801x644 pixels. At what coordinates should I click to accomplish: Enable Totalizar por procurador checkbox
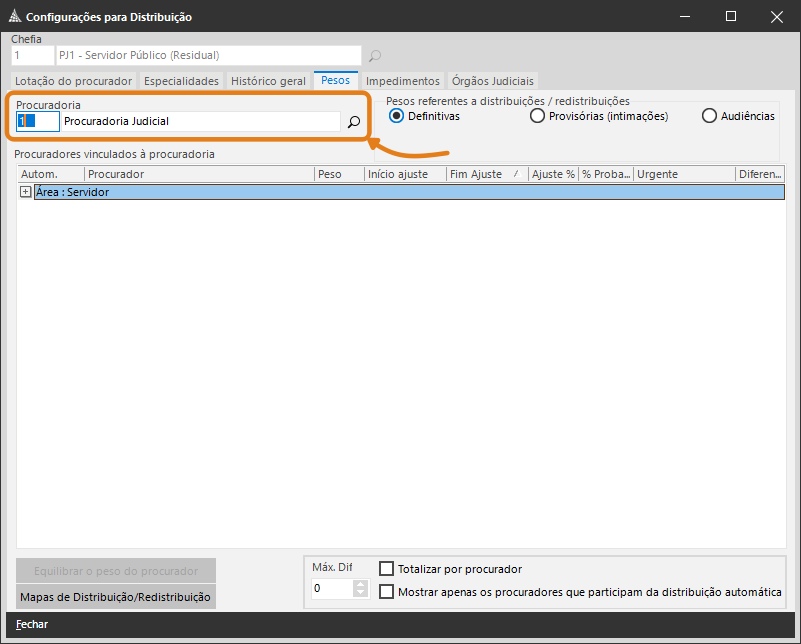pyautogui.click(x=386, y=569)
